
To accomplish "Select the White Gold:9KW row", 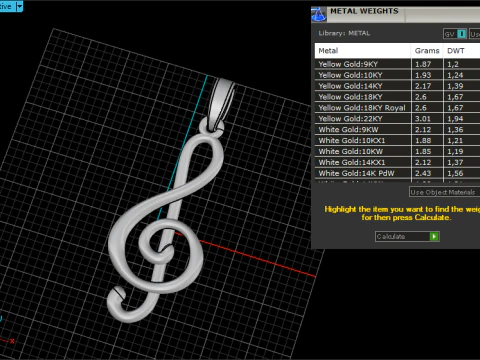I will [397, 130].
